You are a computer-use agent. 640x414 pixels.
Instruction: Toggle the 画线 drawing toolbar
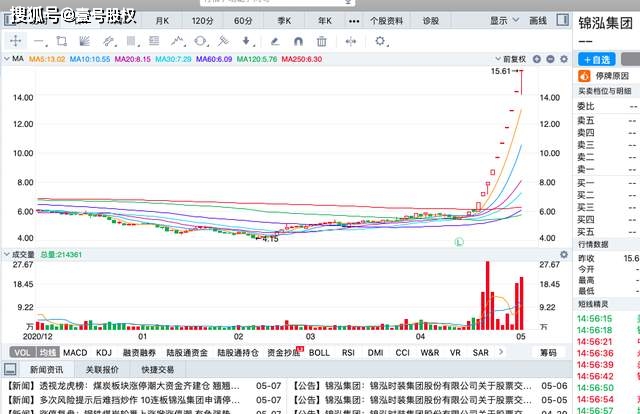pos(538,20)
